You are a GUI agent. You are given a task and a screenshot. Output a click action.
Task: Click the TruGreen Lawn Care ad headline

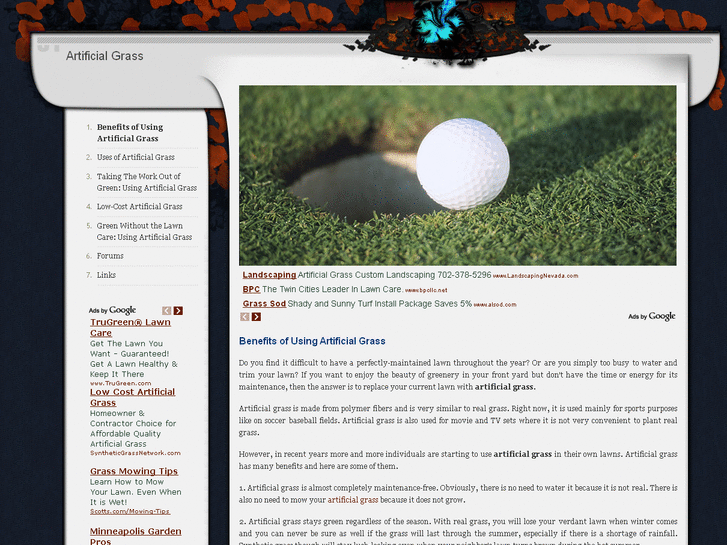130,327
